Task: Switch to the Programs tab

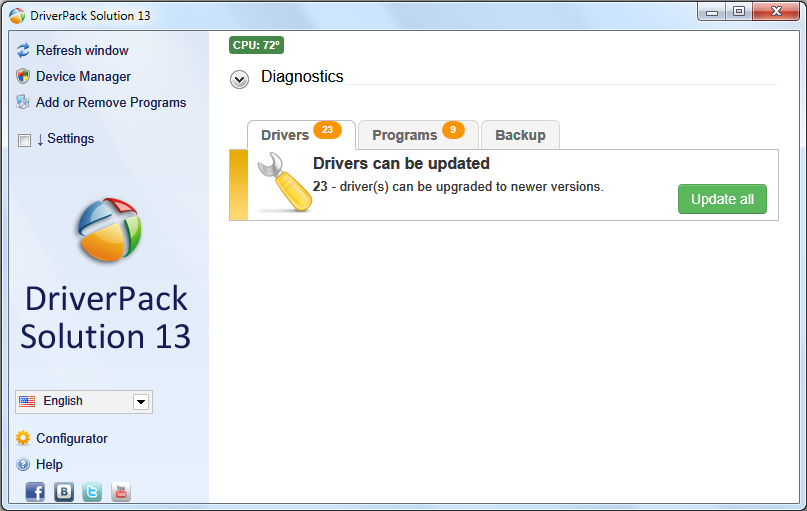Action: tap(405, 135)
